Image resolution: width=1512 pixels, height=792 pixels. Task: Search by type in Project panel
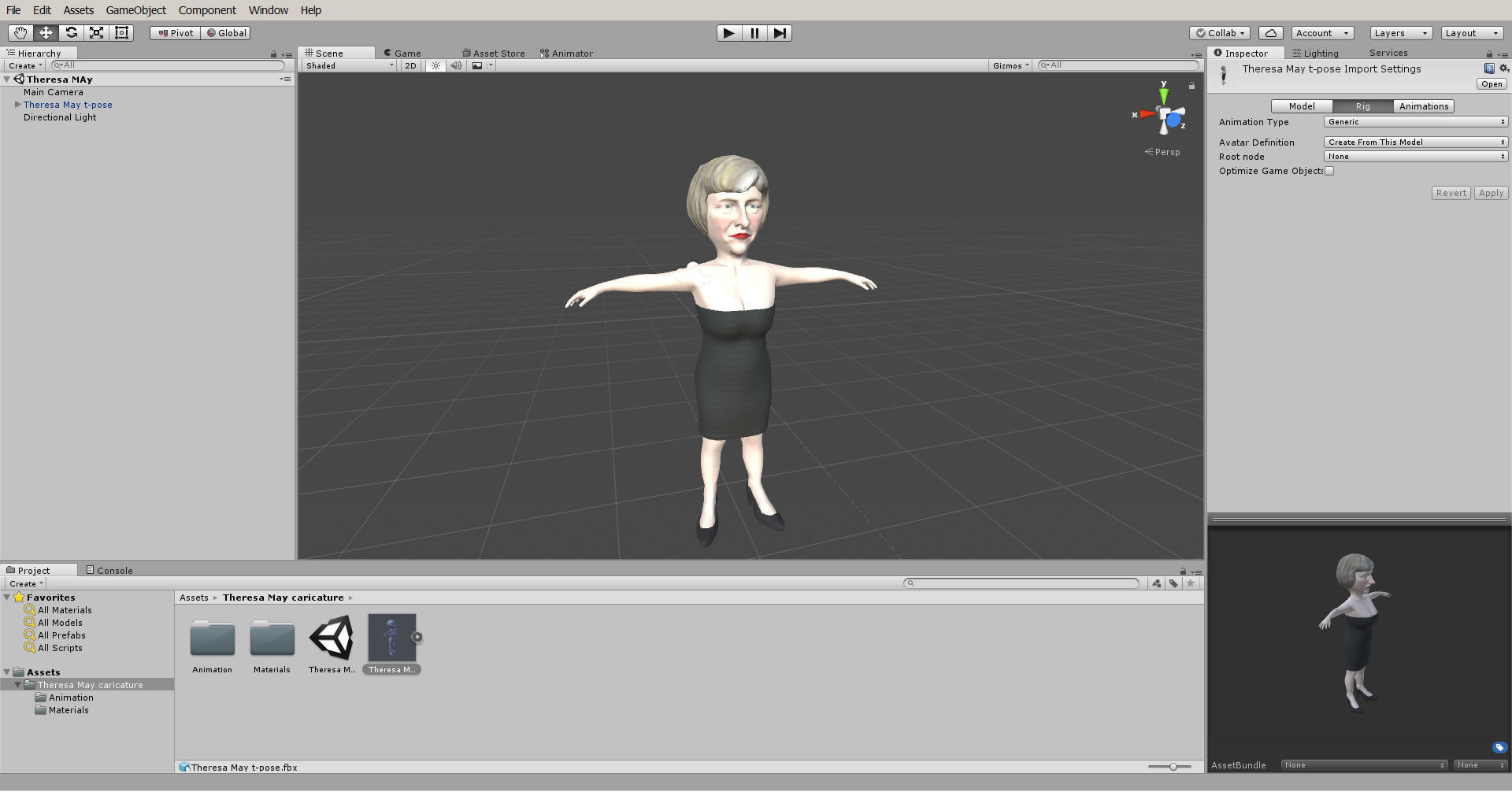tap(1156, 583)
